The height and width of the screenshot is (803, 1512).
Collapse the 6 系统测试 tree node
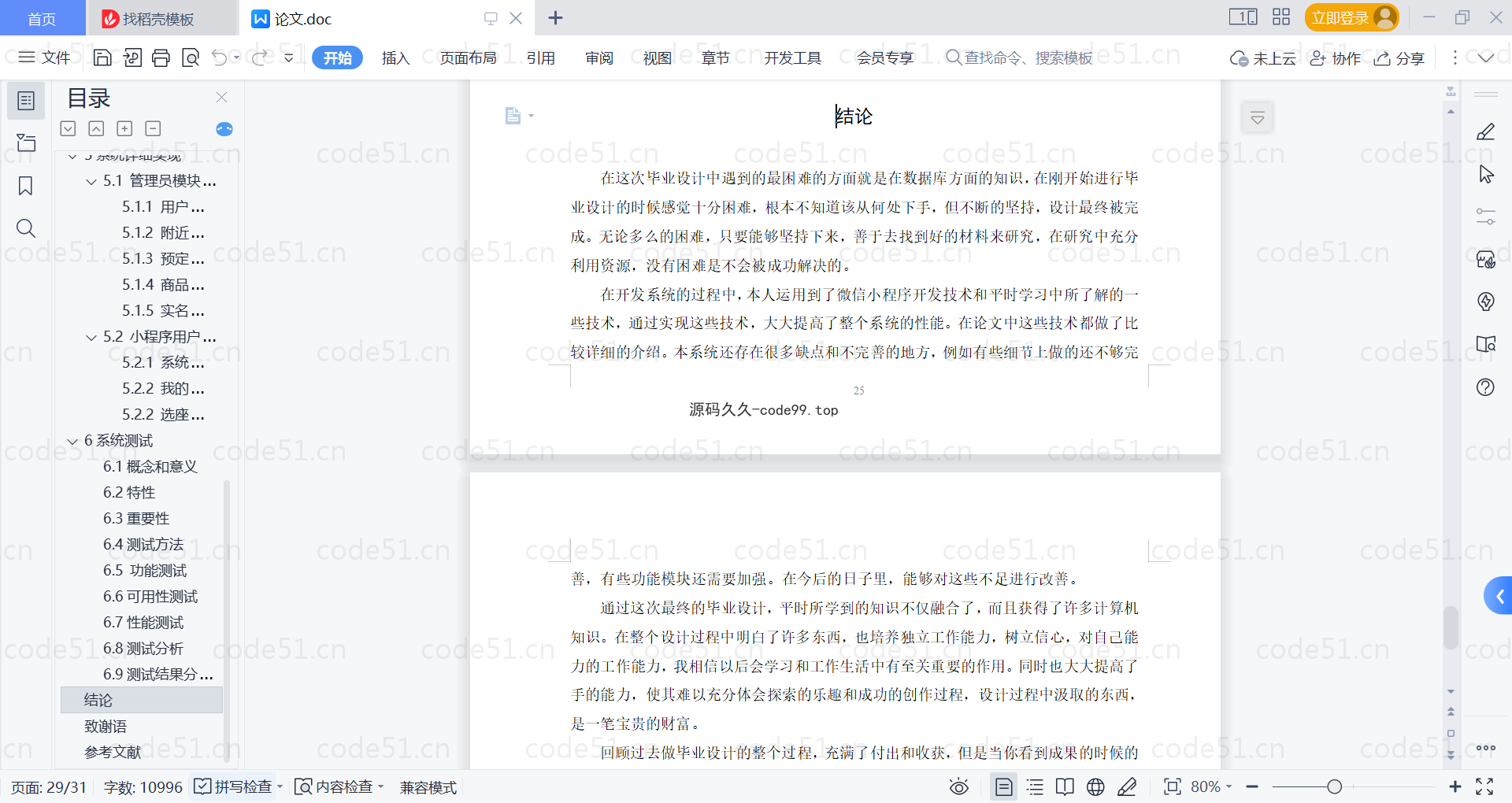tap(72, 442)
